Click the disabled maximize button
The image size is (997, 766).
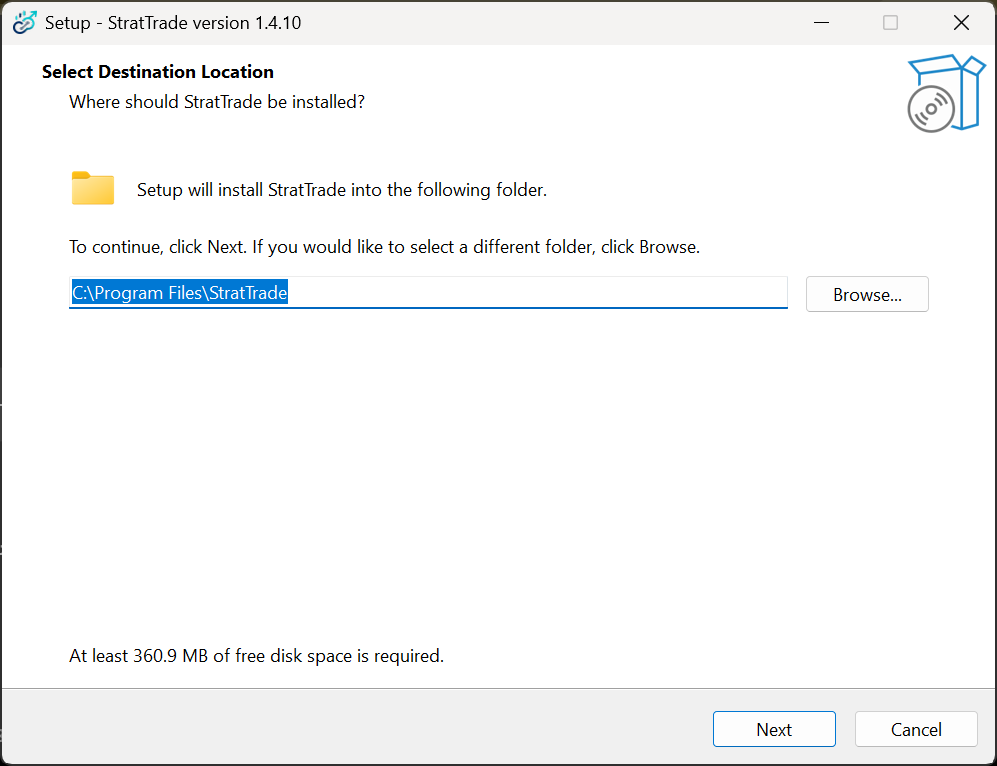click(890, 23)
